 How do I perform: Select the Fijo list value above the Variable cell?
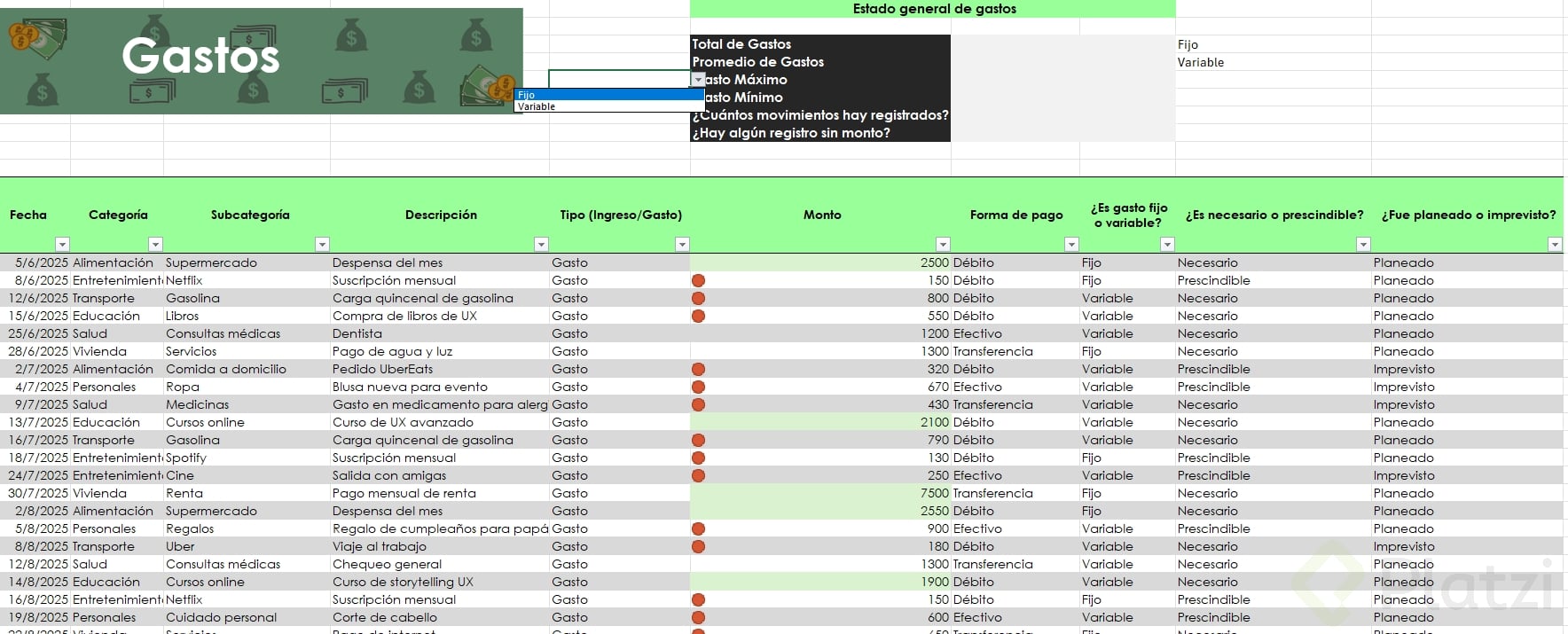tap(1274, 44)
